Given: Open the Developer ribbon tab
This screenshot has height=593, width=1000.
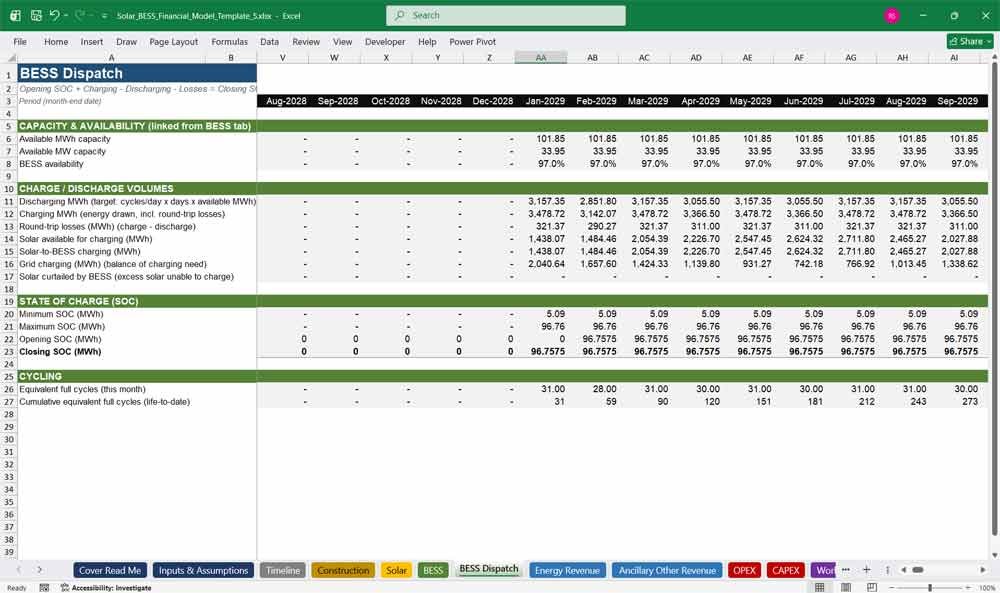Looking at the screenshot, I should (x=385, y=41).
